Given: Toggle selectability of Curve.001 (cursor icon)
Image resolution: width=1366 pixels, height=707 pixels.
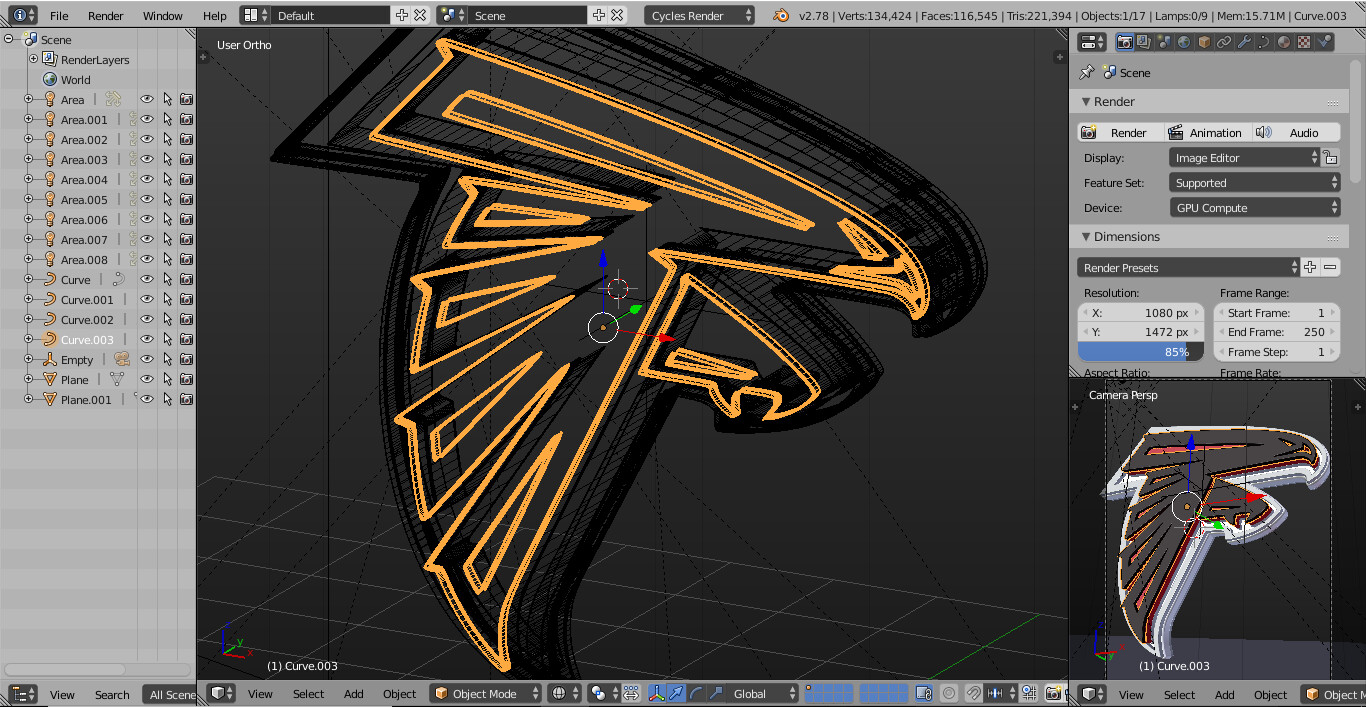Looking at the screenshot, I should pos(167,299).
